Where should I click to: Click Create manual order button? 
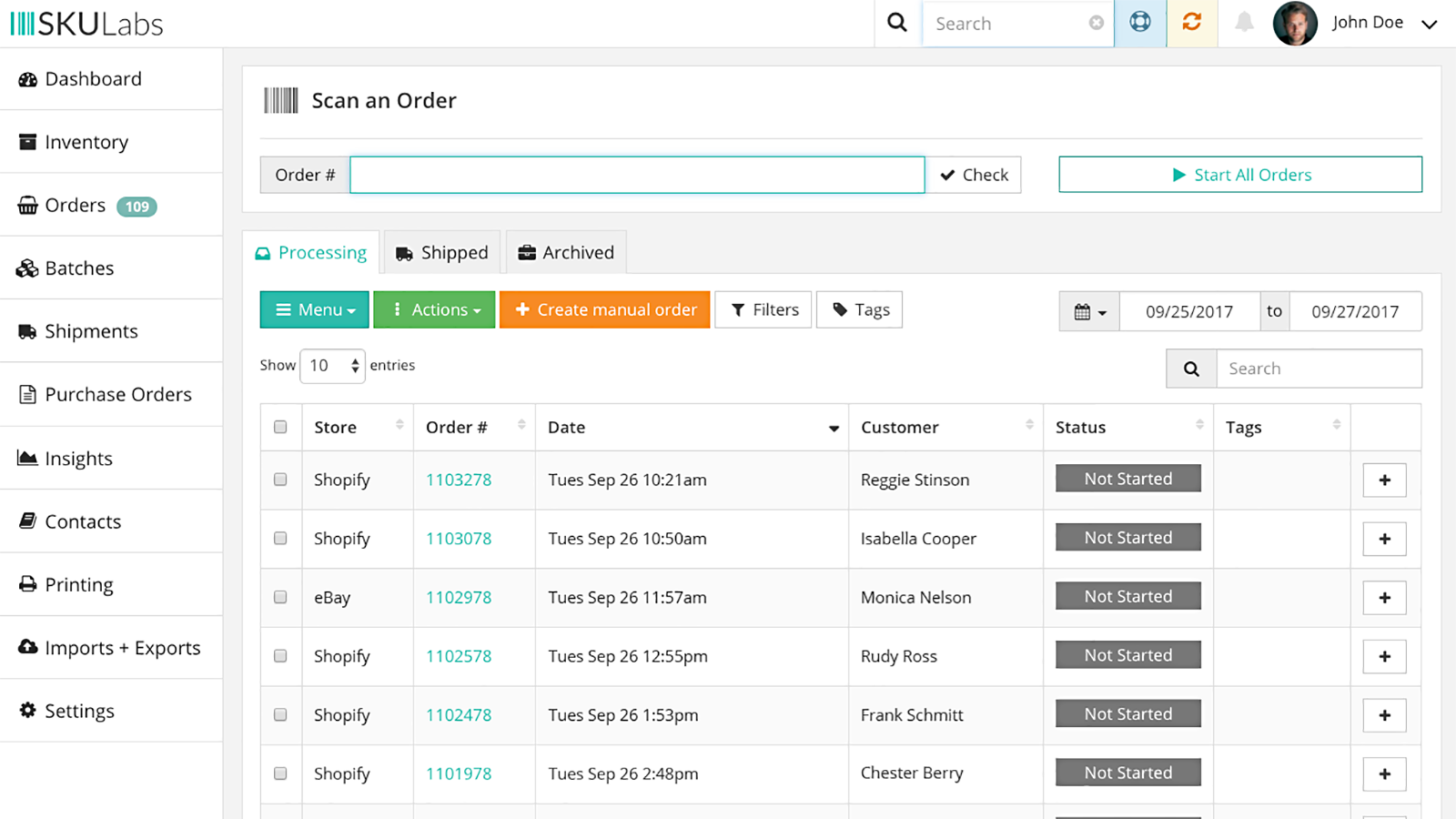605,309
